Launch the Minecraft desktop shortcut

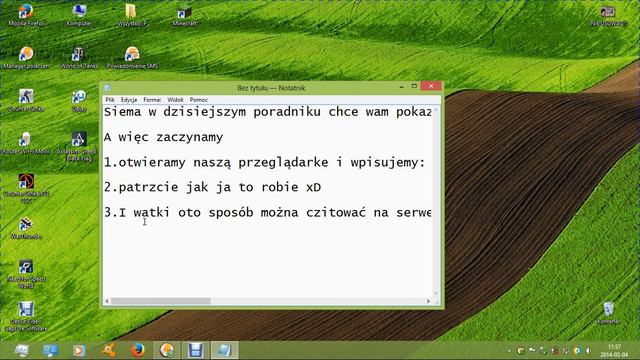[x=184, y=15]
